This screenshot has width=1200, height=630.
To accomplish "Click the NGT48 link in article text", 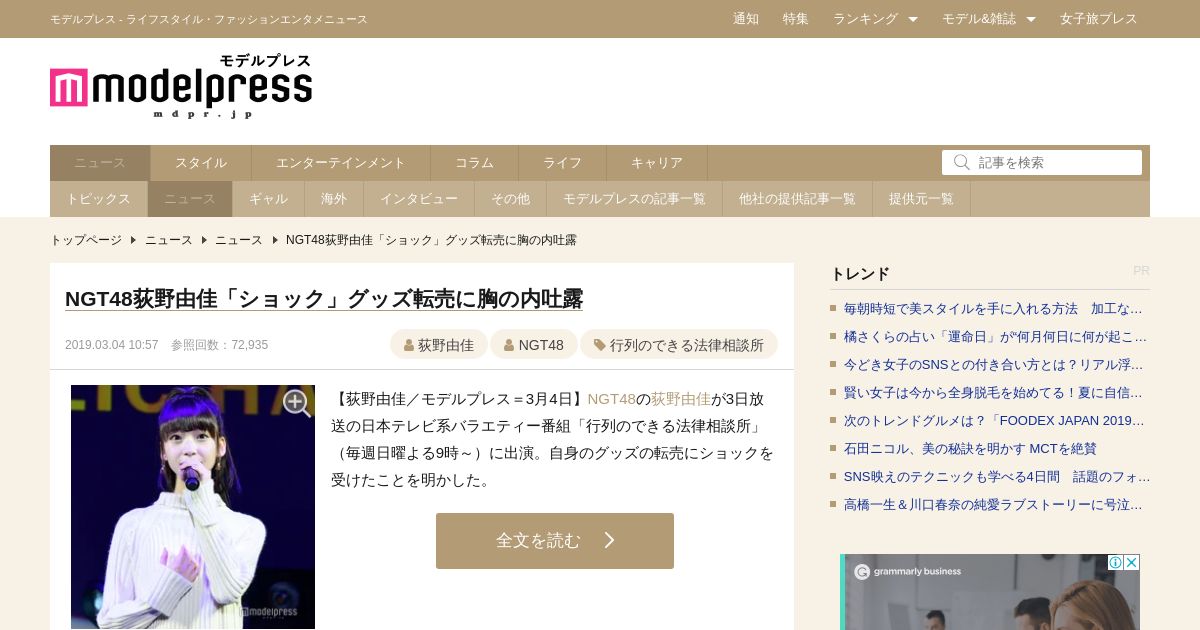I will coord(612,399).
